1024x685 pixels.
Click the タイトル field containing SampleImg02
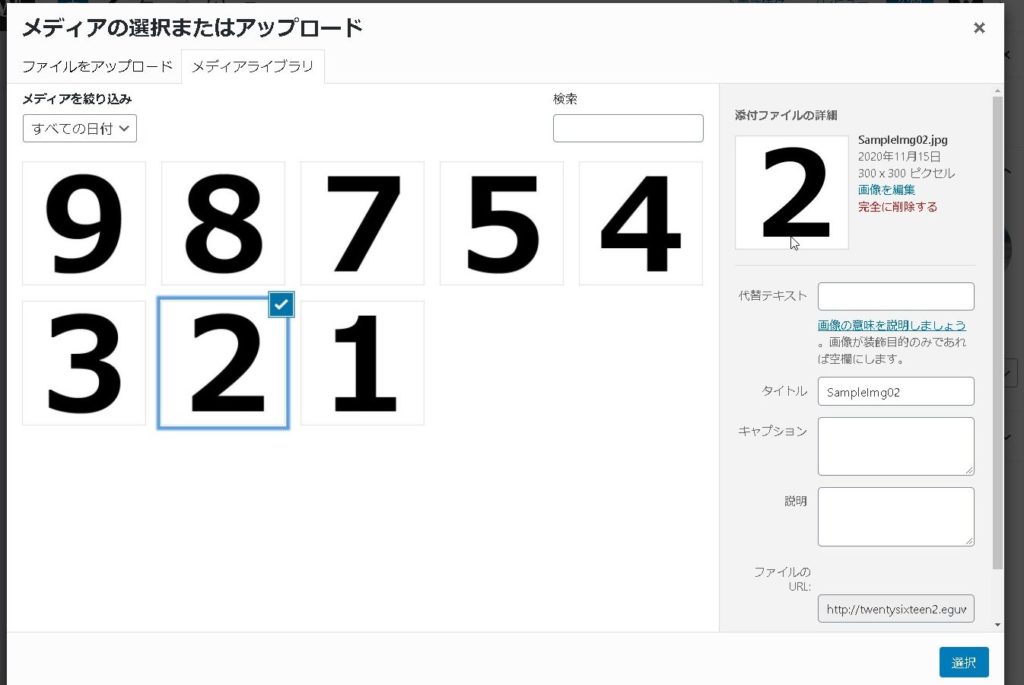pos(895,392)
